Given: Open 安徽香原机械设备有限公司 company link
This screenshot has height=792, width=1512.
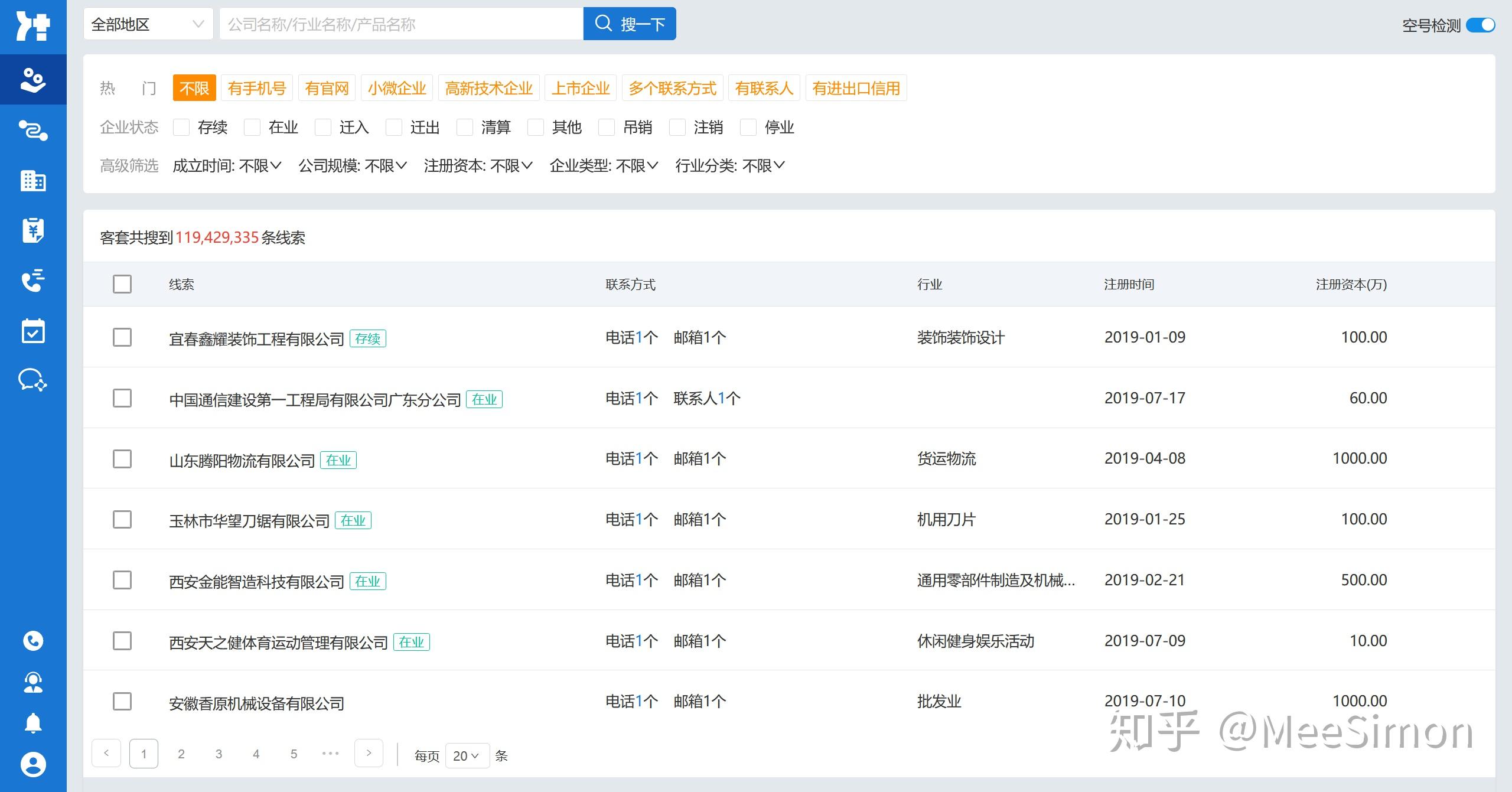Looking at the screenshot, I should click(256, 703).
